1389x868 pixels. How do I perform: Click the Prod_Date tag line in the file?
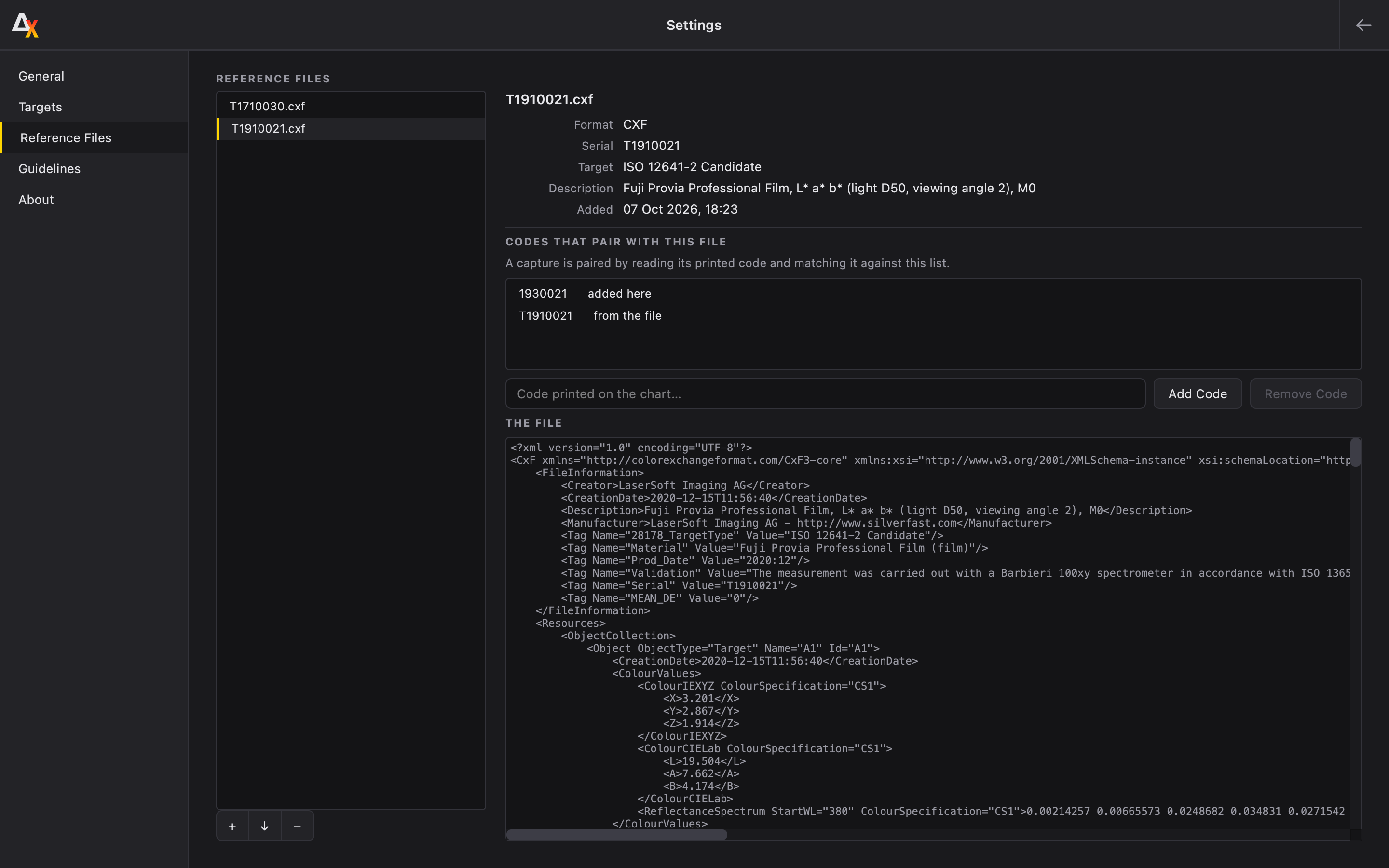click(685, 560)
